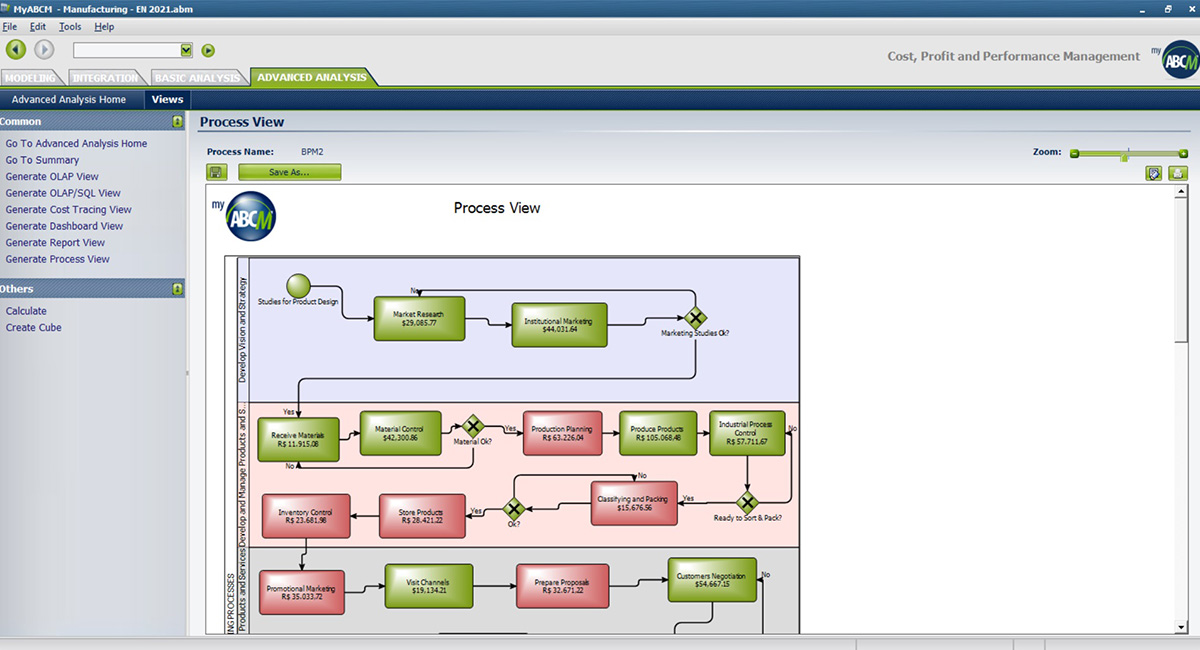
Task: Click Generate Process View link
Action: [57, 259]
